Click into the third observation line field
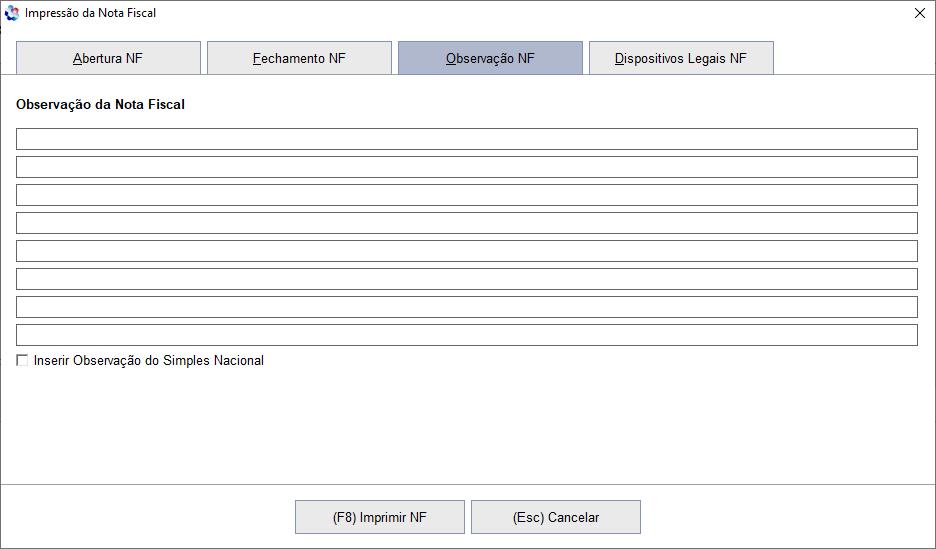Image resolution: width=936 pixels, height=549 pixels. 467,195
